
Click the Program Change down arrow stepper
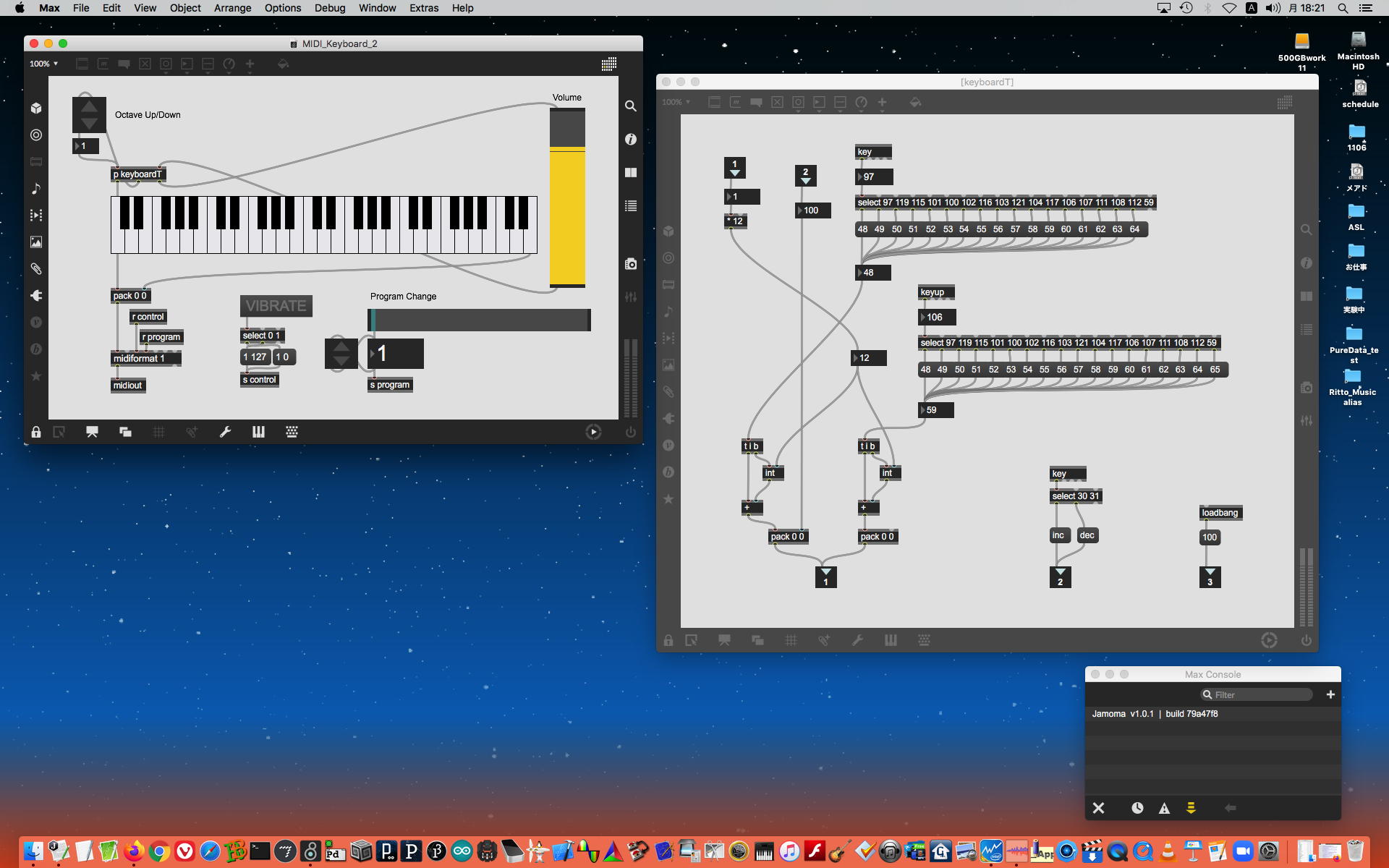click(x=341, y=361)
